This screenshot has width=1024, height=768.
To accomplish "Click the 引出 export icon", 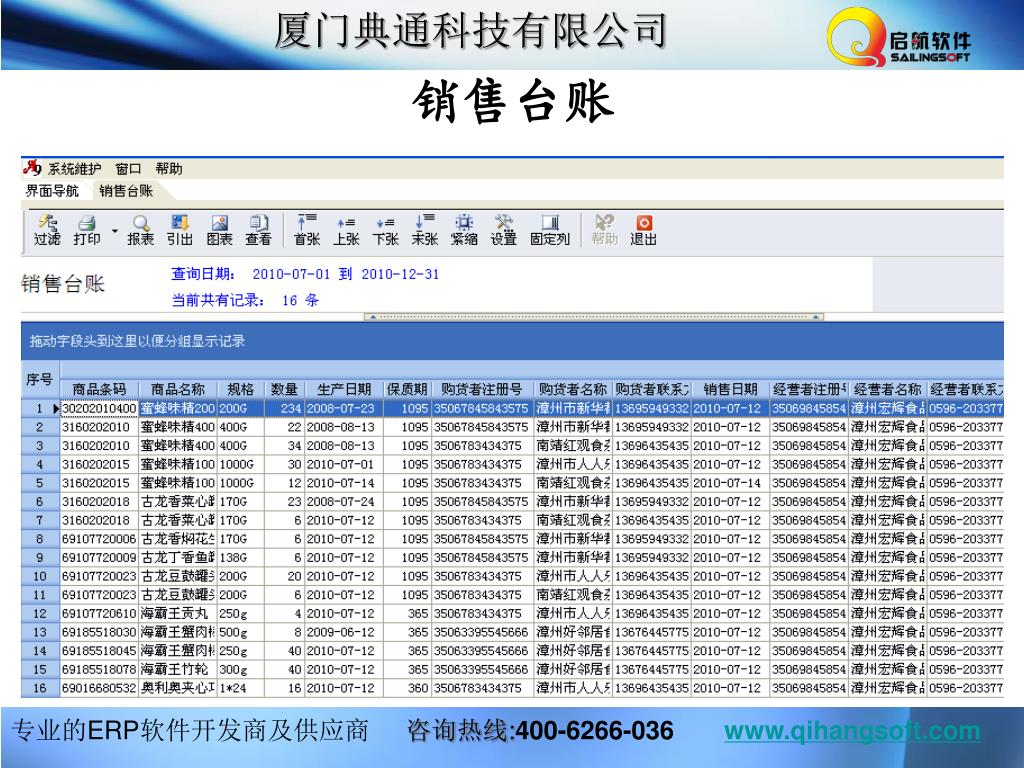I will pyautogui.click(x=180, y=230).
